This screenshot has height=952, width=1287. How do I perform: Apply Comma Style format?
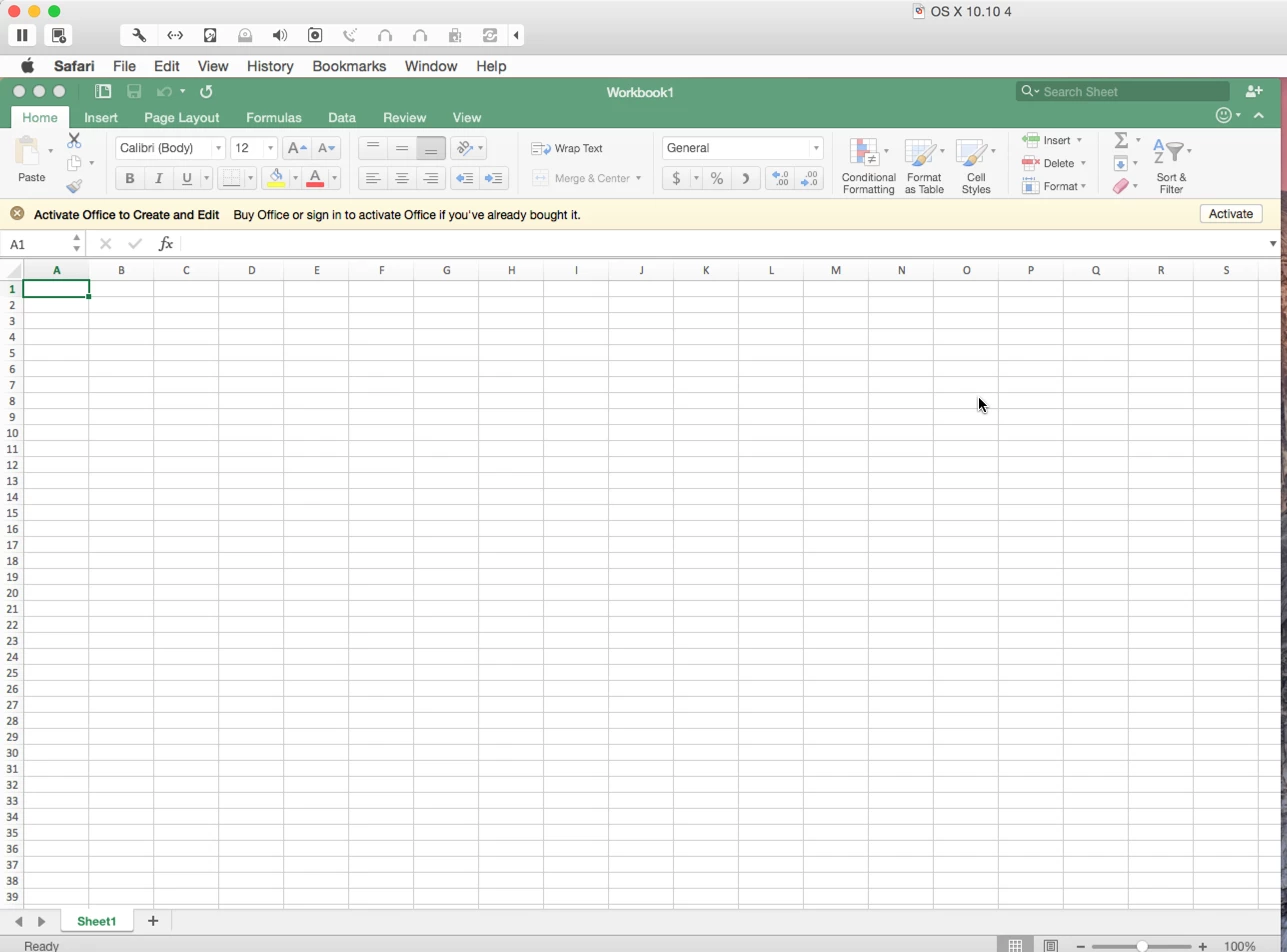[x=745, y=178]
